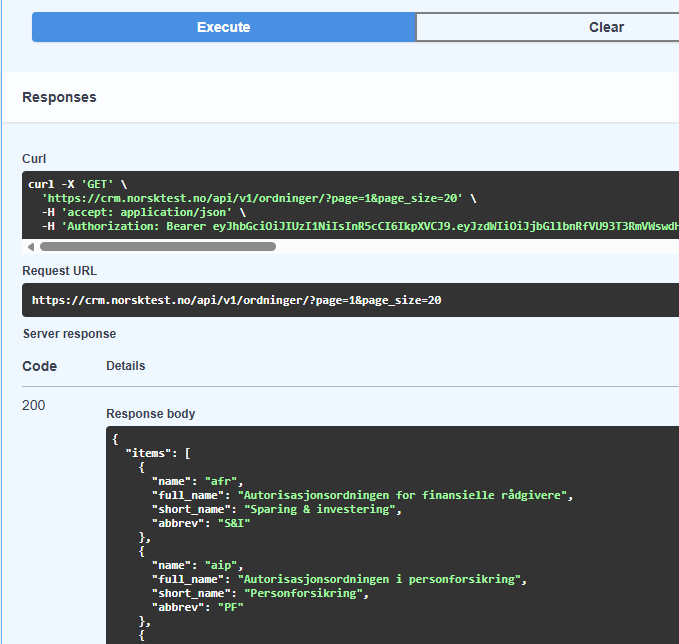Viewport: 679px width, 644px height.
Task: Click the full_name line for finansielle rådgivere
Action: tap(362, 495)
